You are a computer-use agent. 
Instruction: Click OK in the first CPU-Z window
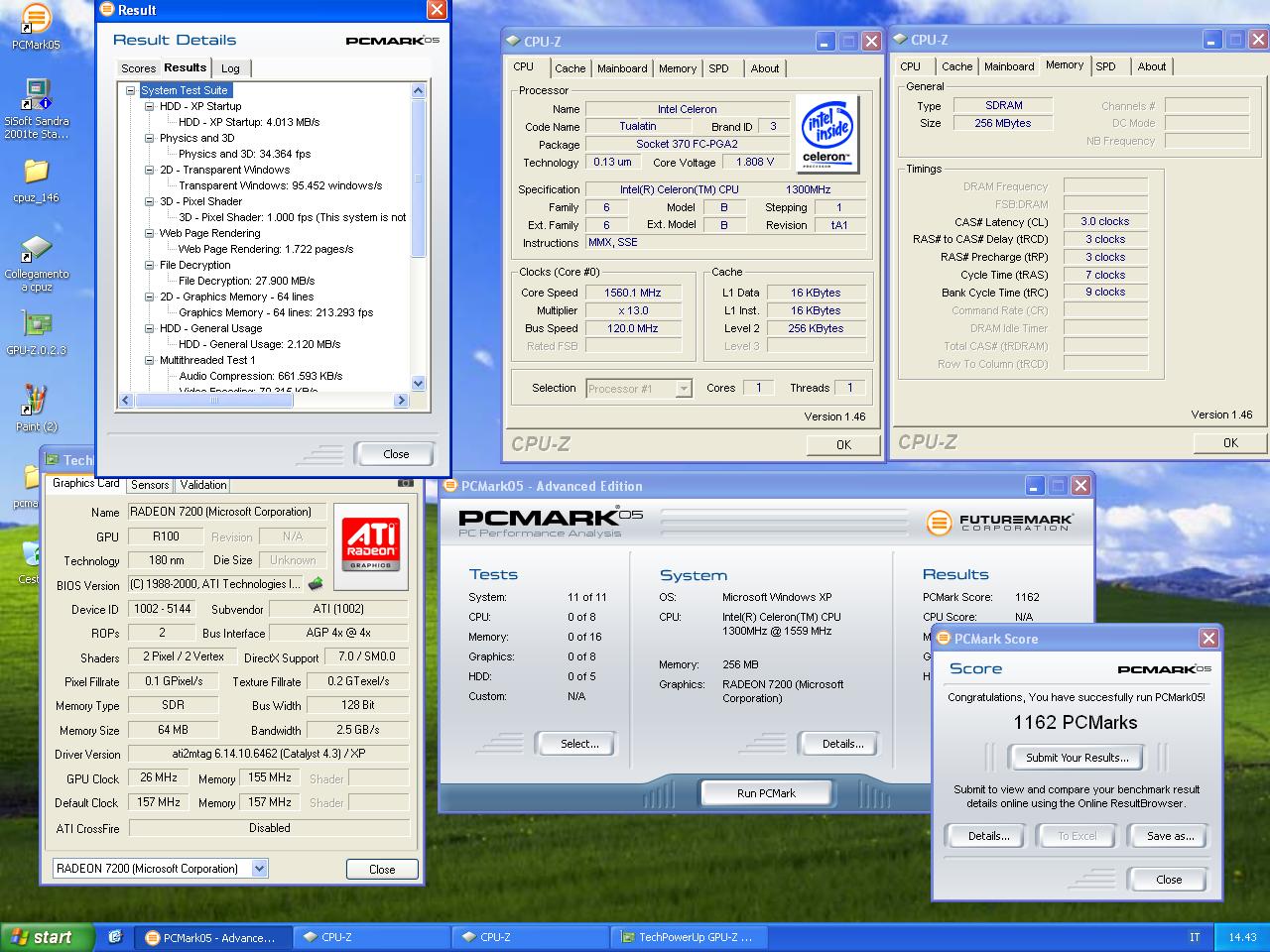[x=843, y=445]
